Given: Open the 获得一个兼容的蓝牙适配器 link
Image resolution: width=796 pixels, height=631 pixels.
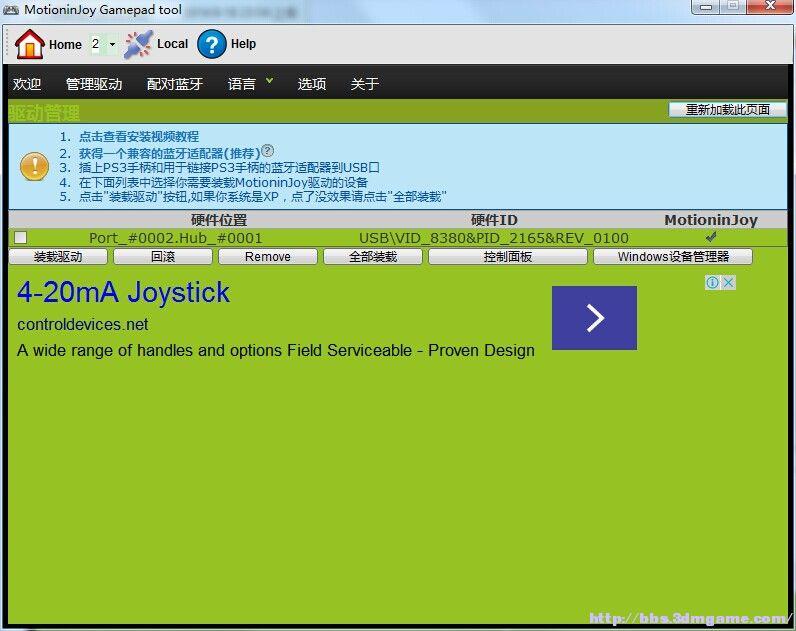Looking at the screenshot, I should [169, 153].
